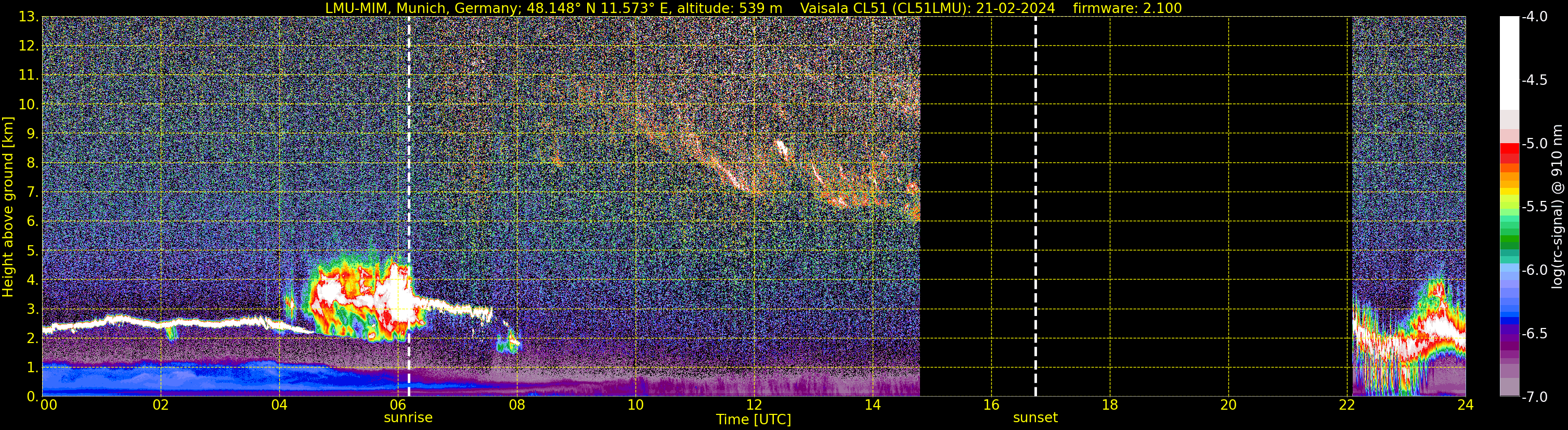
Task: Click the "-7.0" colorbar tick label
Action: point(1535,397)
